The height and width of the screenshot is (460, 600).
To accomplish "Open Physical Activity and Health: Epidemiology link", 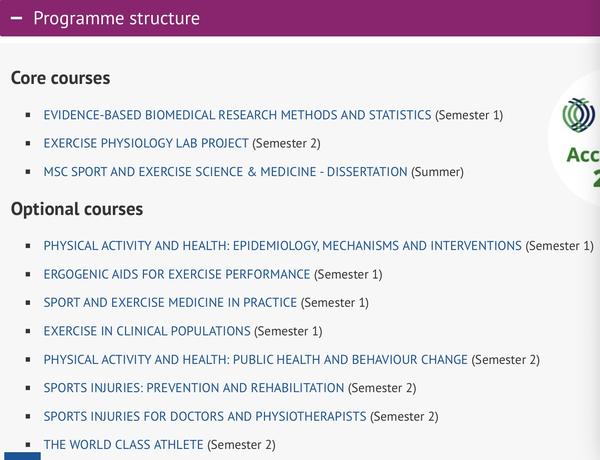I will point(282,245).
